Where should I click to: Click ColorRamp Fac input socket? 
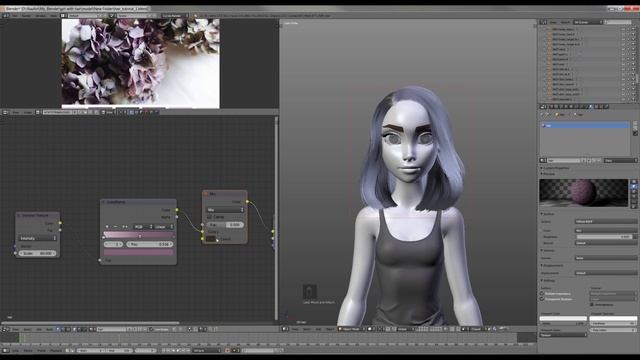tap(100, 260)
